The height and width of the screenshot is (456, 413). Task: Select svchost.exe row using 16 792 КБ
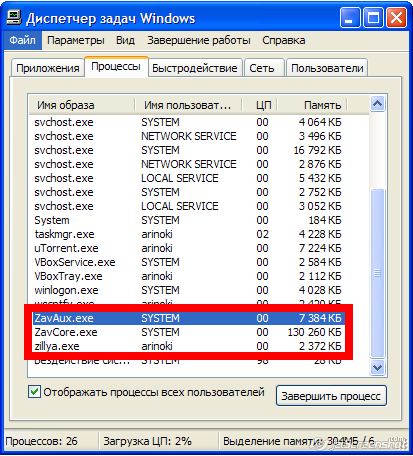click(188, 150)
